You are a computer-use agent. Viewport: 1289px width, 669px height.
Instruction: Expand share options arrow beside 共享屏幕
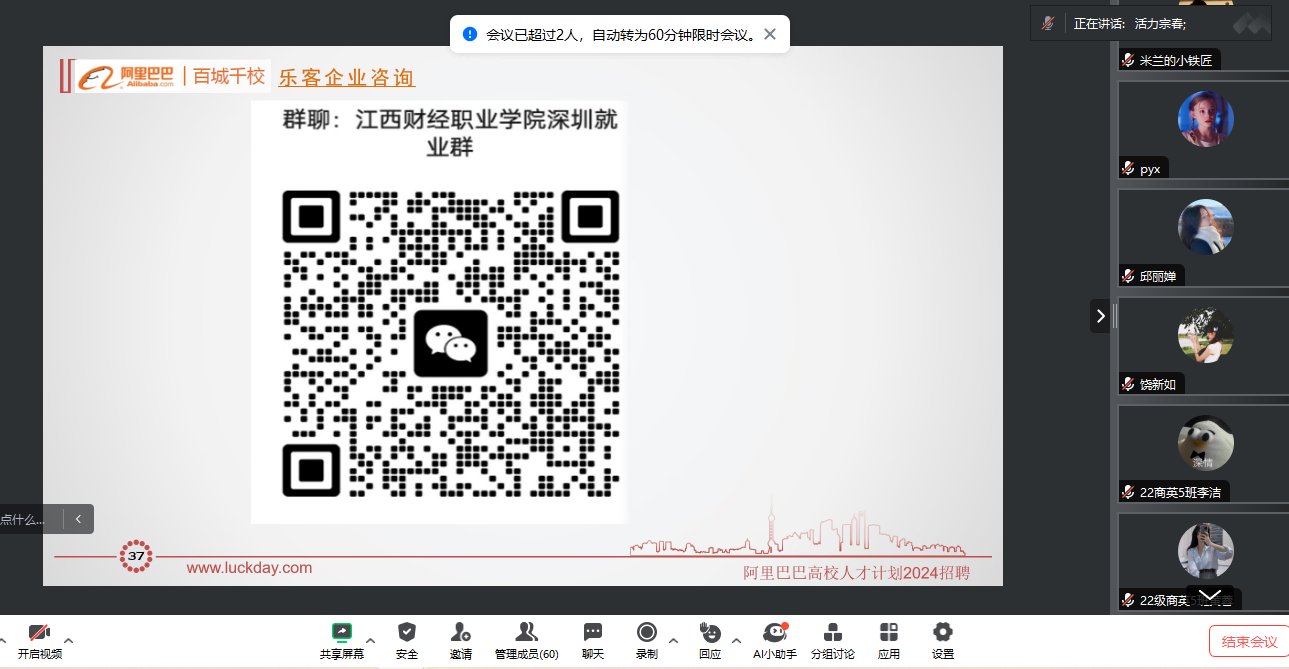click(x=370, y=640)
